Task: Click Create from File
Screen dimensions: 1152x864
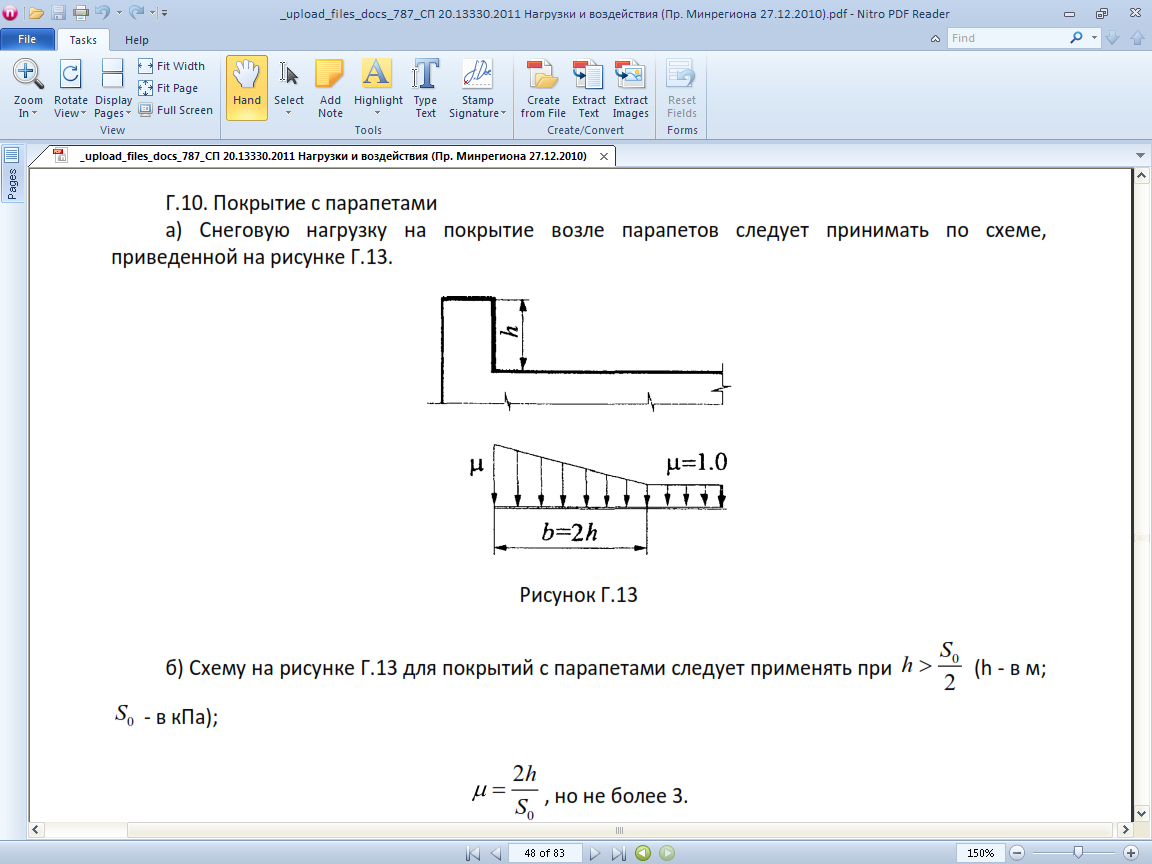Action: point(543,87)
